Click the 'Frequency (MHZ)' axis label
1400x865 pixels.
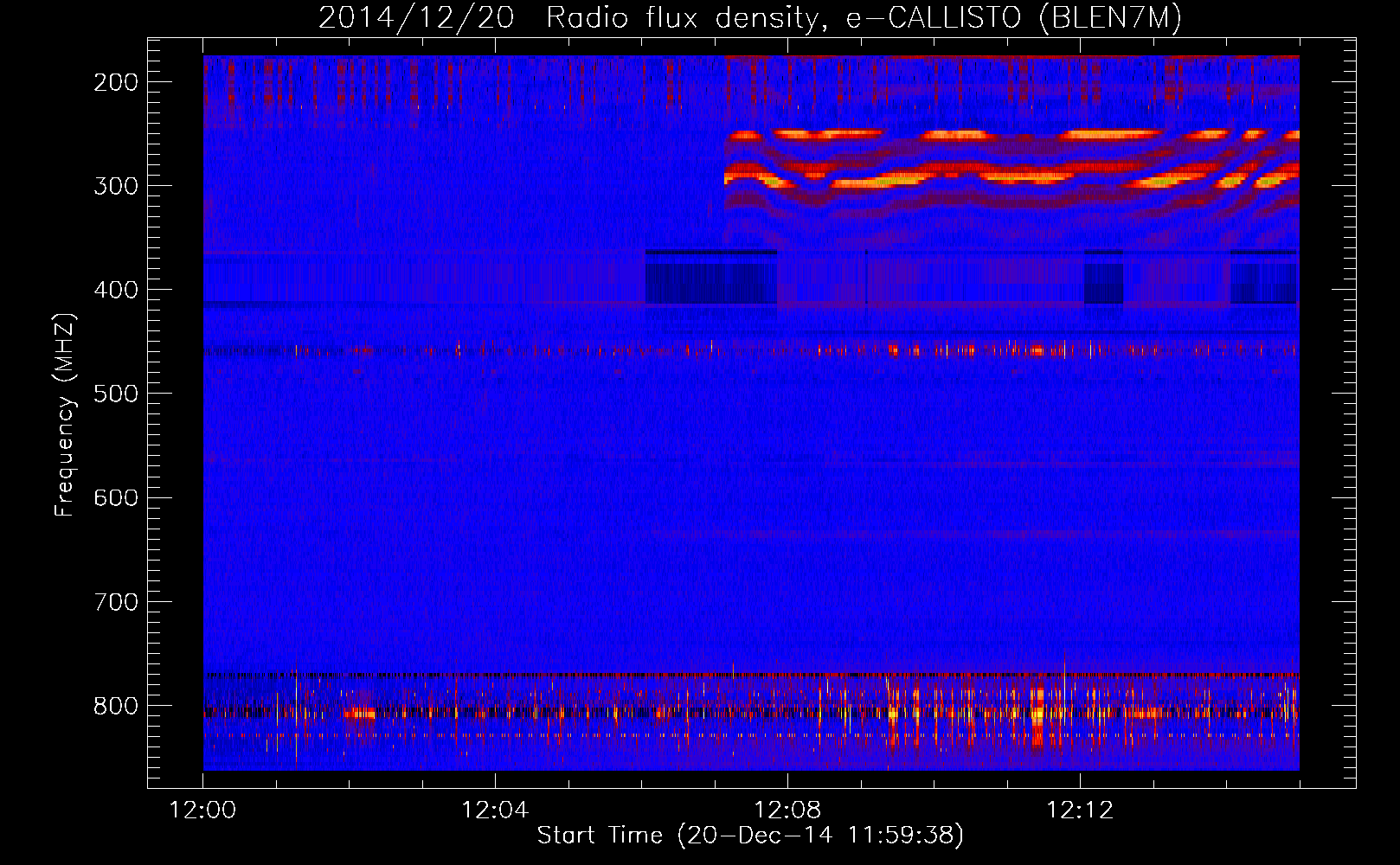coord(65,414)
